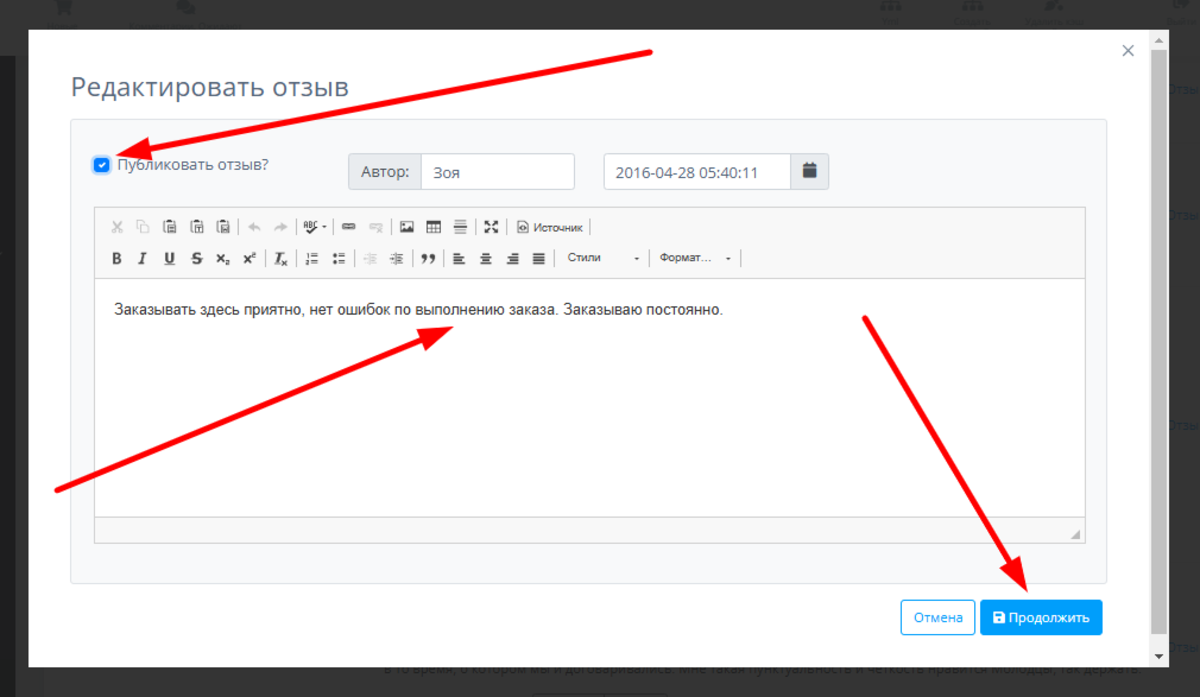Insert an image into the review
Screen dimensions: 1200x697
click(x=407, y=227)
